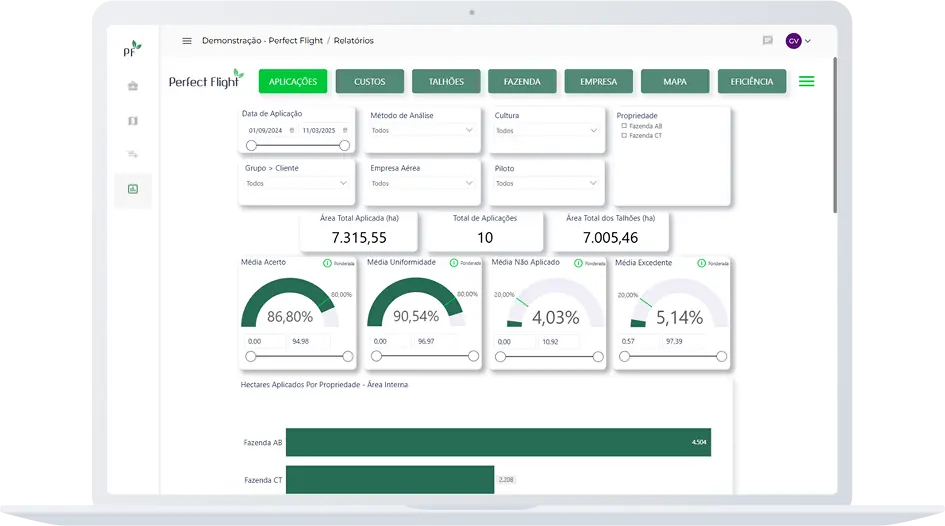This screenshot has width=945, height=526.
Task: Open the reports chart icon in sidebar
Action: 133,189
